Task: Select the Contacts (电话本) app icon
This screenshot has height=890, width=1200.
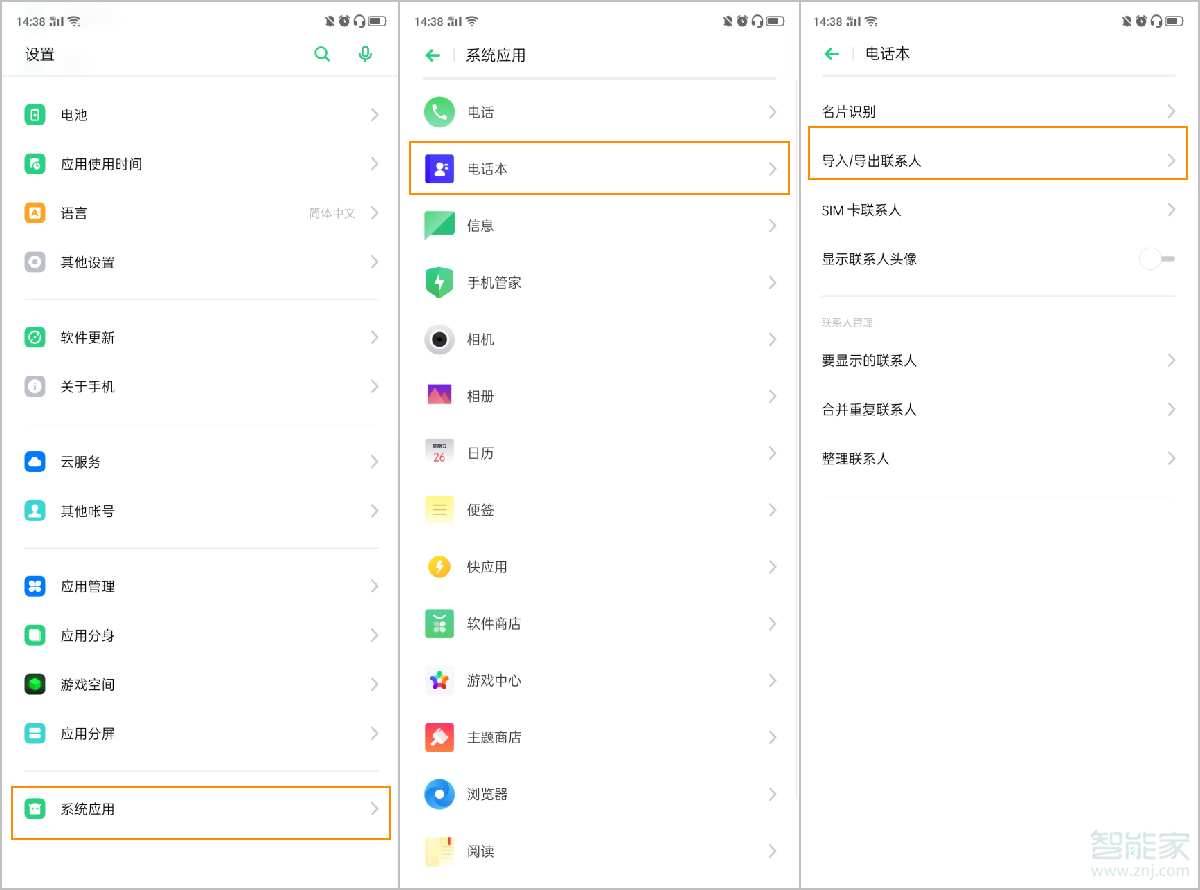Action: pos(439,167)
